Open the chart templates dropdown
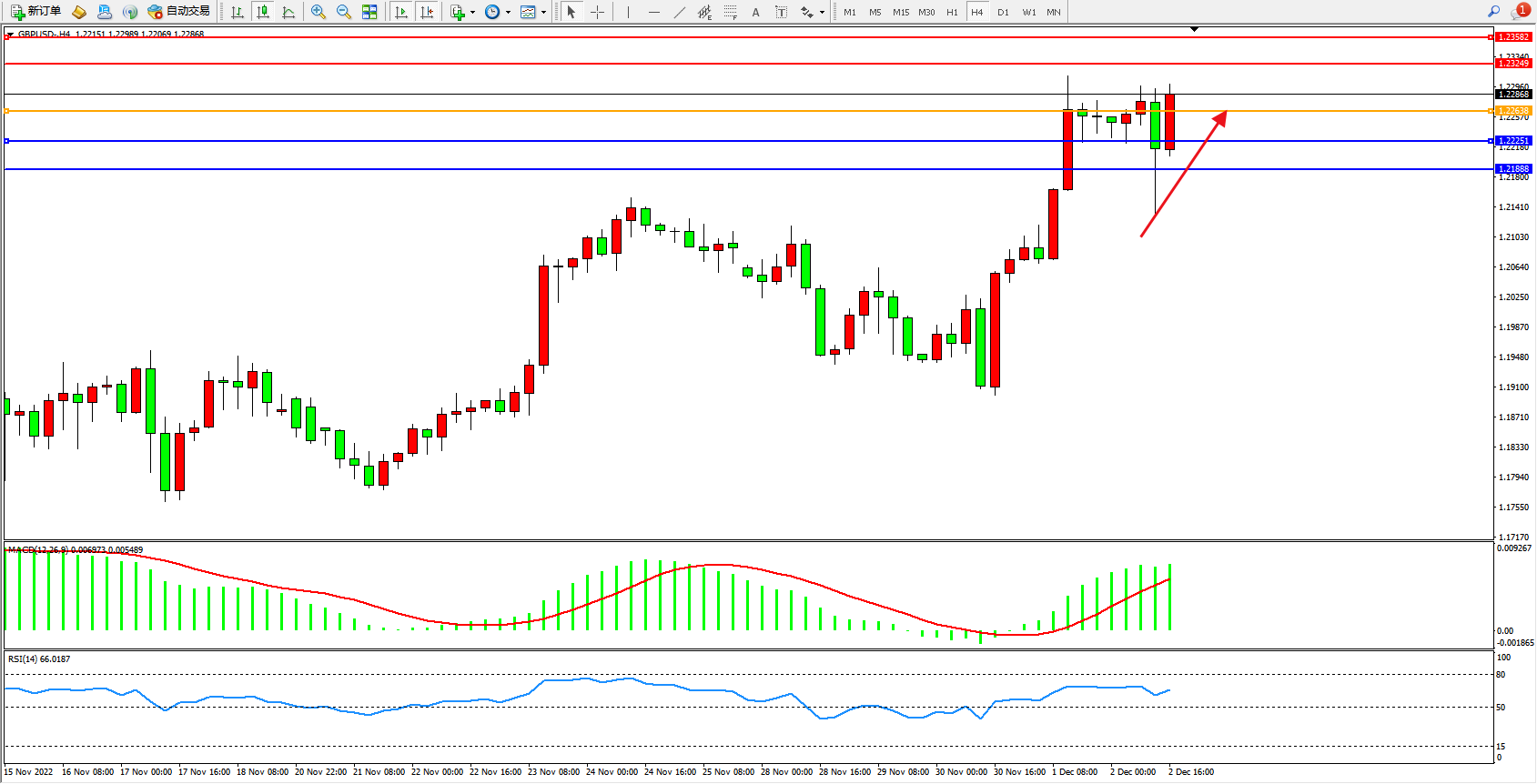1537x784 pixels. 532,12
